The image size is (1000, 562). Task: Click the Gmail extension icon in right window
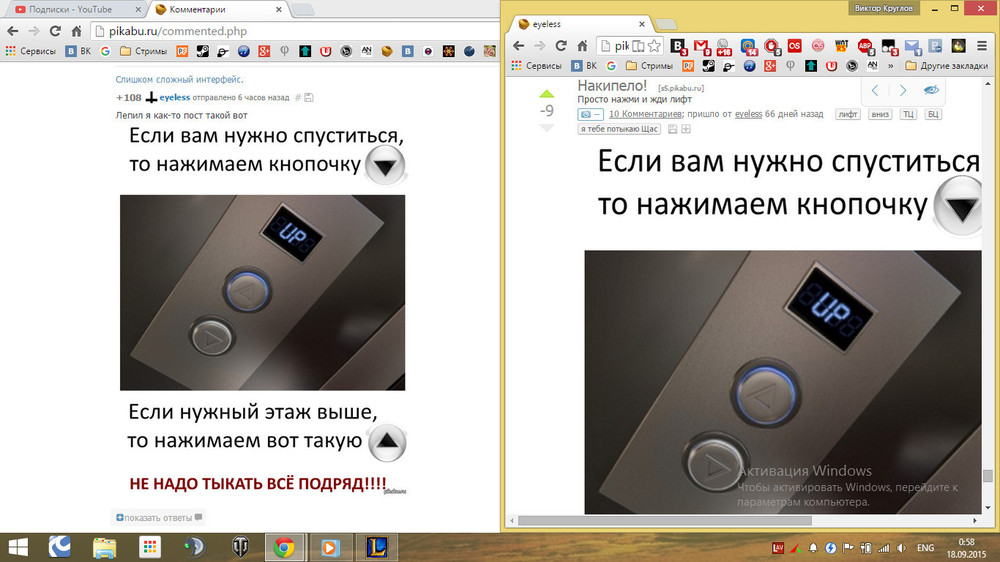pyautogui.click(x=702, y=46)
